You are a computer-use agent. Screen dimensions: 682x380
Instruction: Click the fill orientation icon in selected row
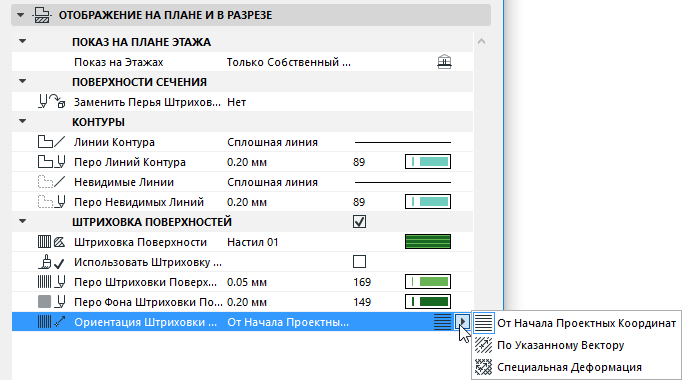pos(442,322)
